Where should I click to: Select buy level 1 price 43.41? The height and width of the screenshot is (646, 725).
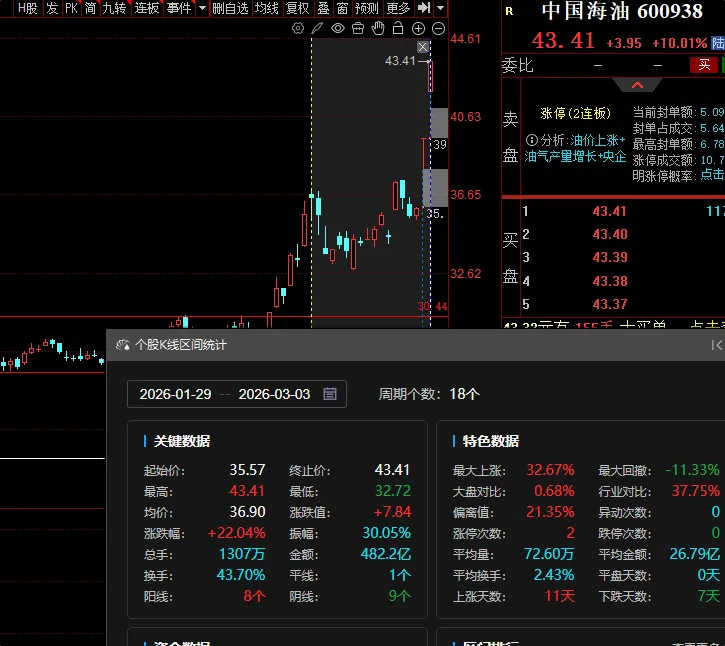coord(609,211)
